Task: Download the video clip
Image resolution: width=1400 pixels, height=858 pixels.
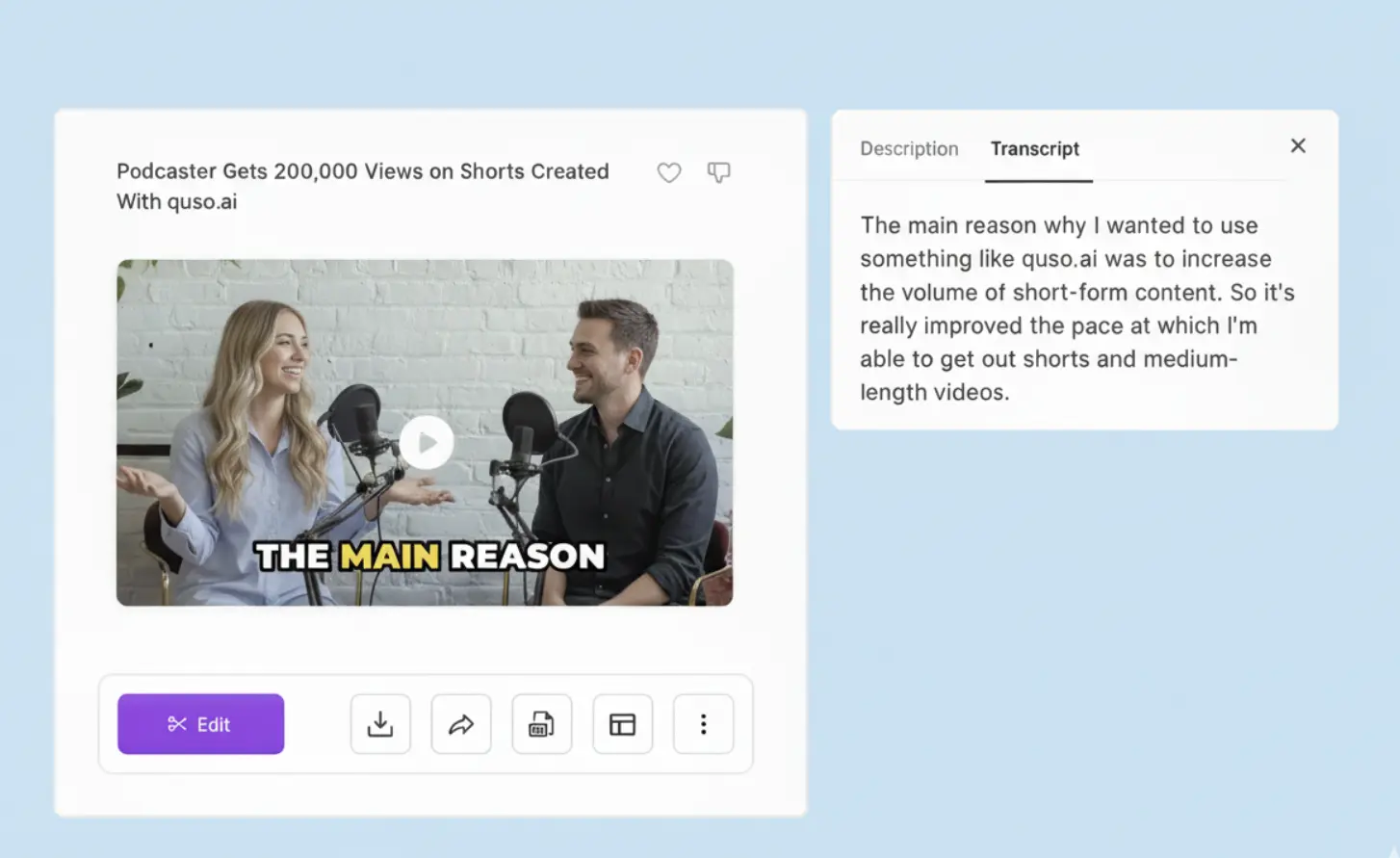Action: tap(380, 724)
